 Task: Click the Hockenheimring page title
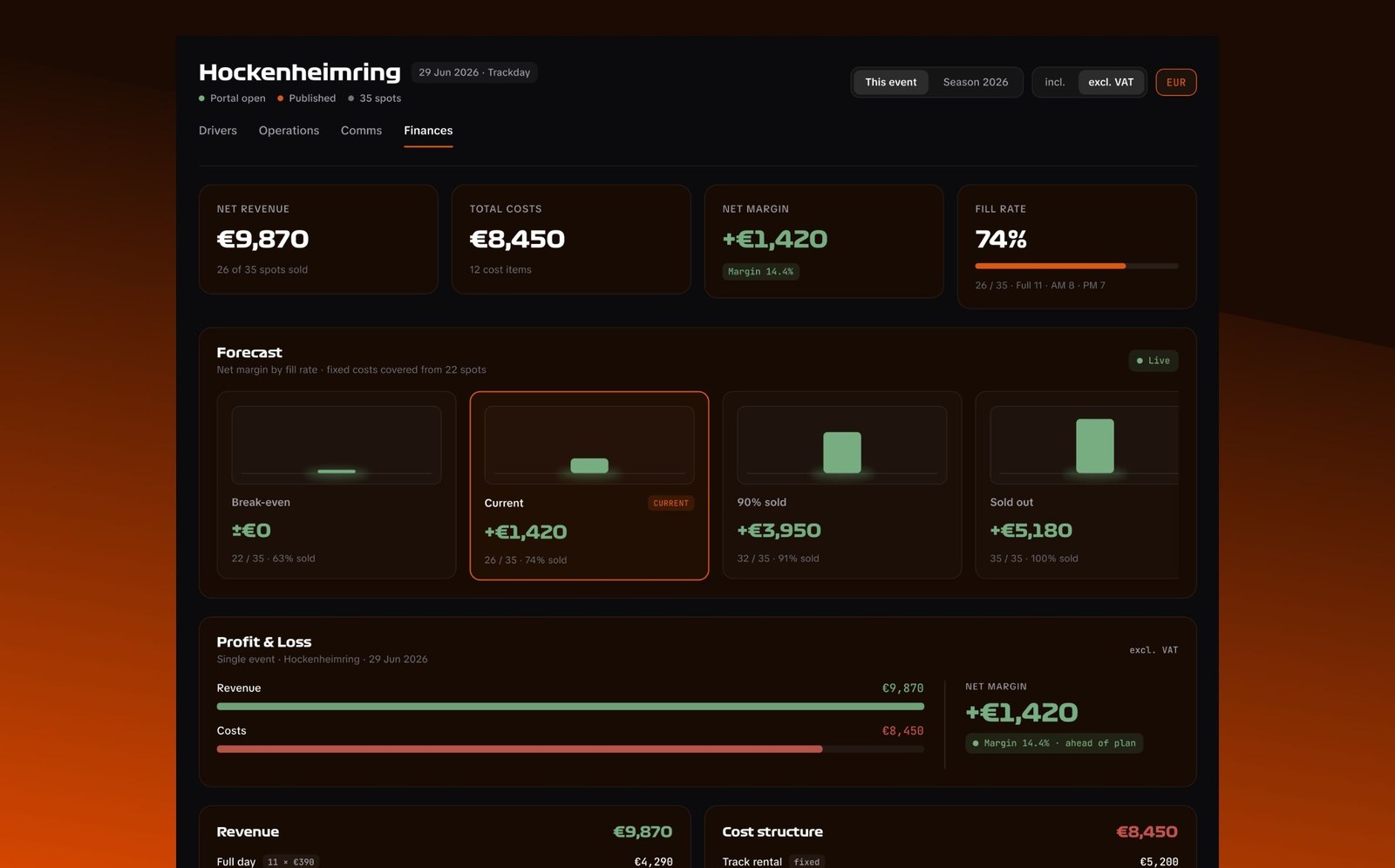[300, 72]
